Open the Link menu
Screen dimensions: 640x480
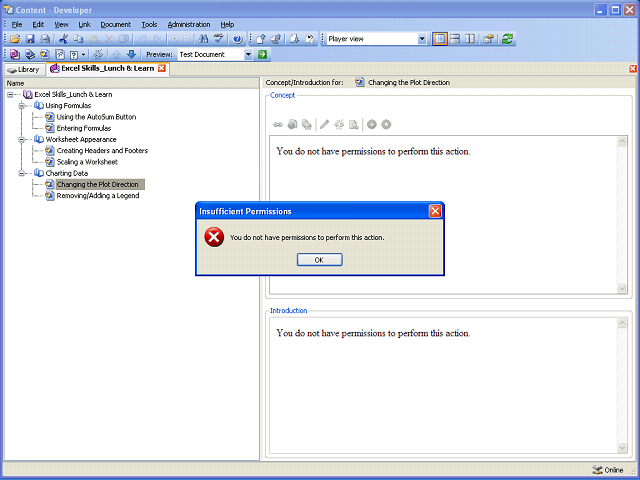[84, 24]
